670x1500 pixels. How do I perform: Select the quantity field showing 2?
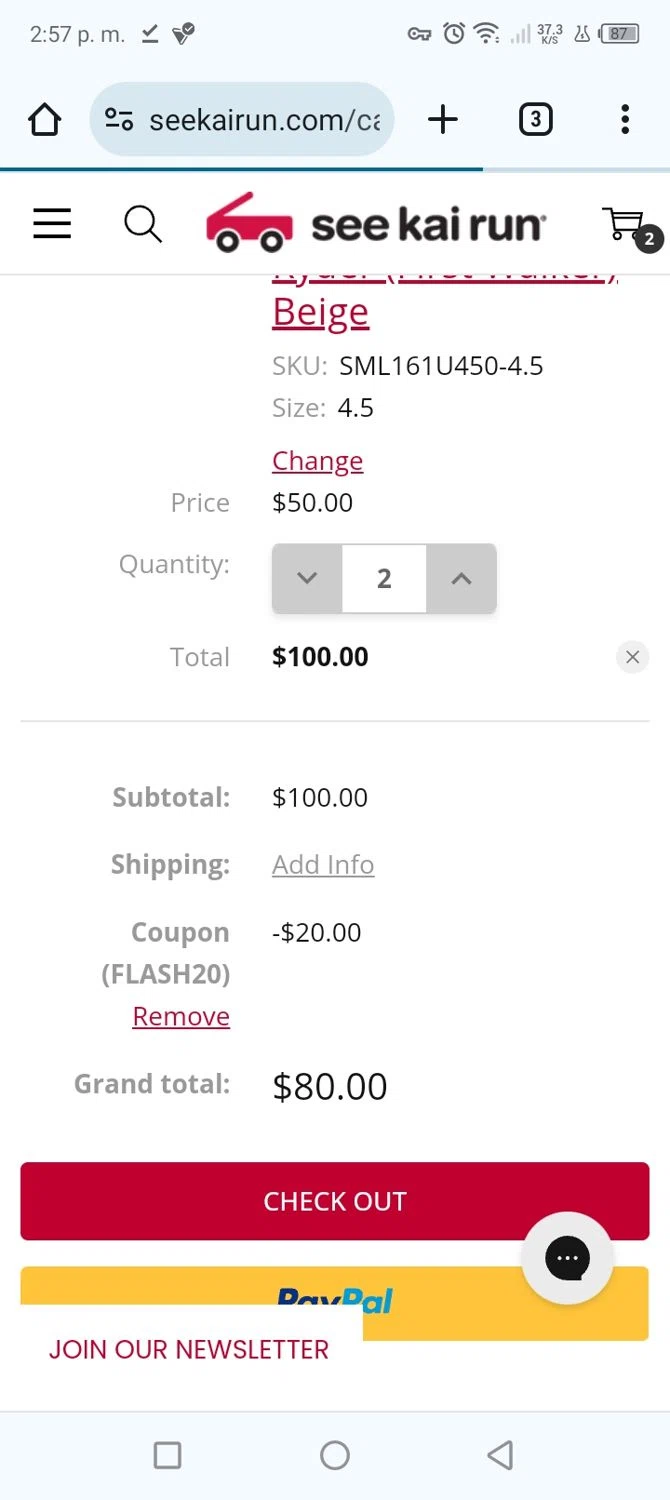tap(384, 578)
